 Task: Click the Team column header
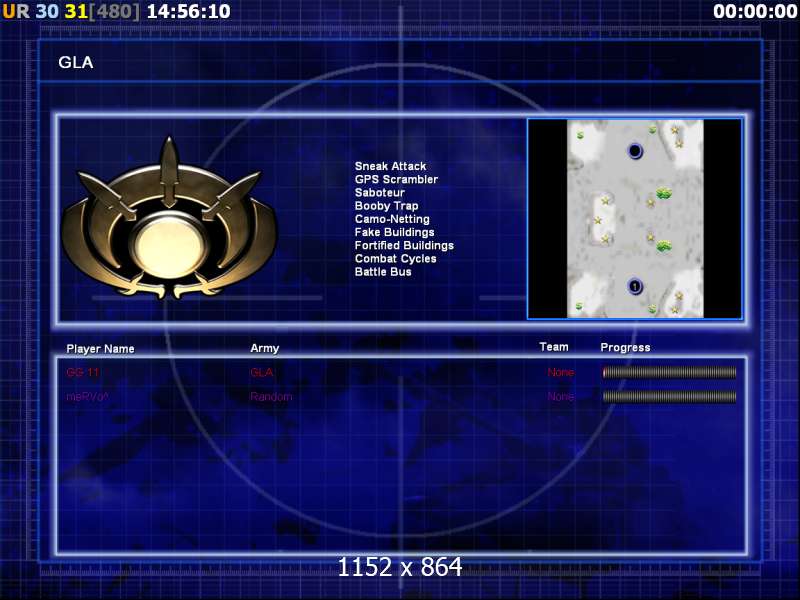pyautogui.click(x=554, y=347)
